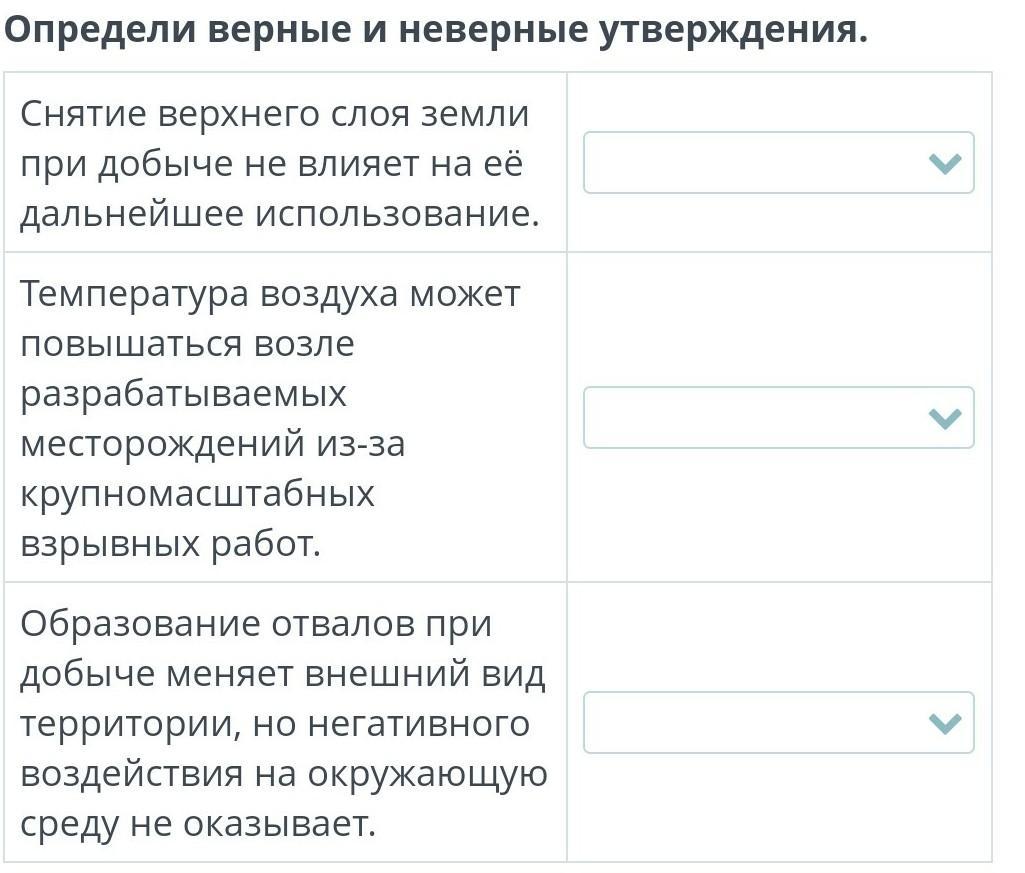The width and height of the screenshot is (1025, 873).
Task: Click the word 'разрабатываемых' in second statement
Action: (x=183, y=394)
